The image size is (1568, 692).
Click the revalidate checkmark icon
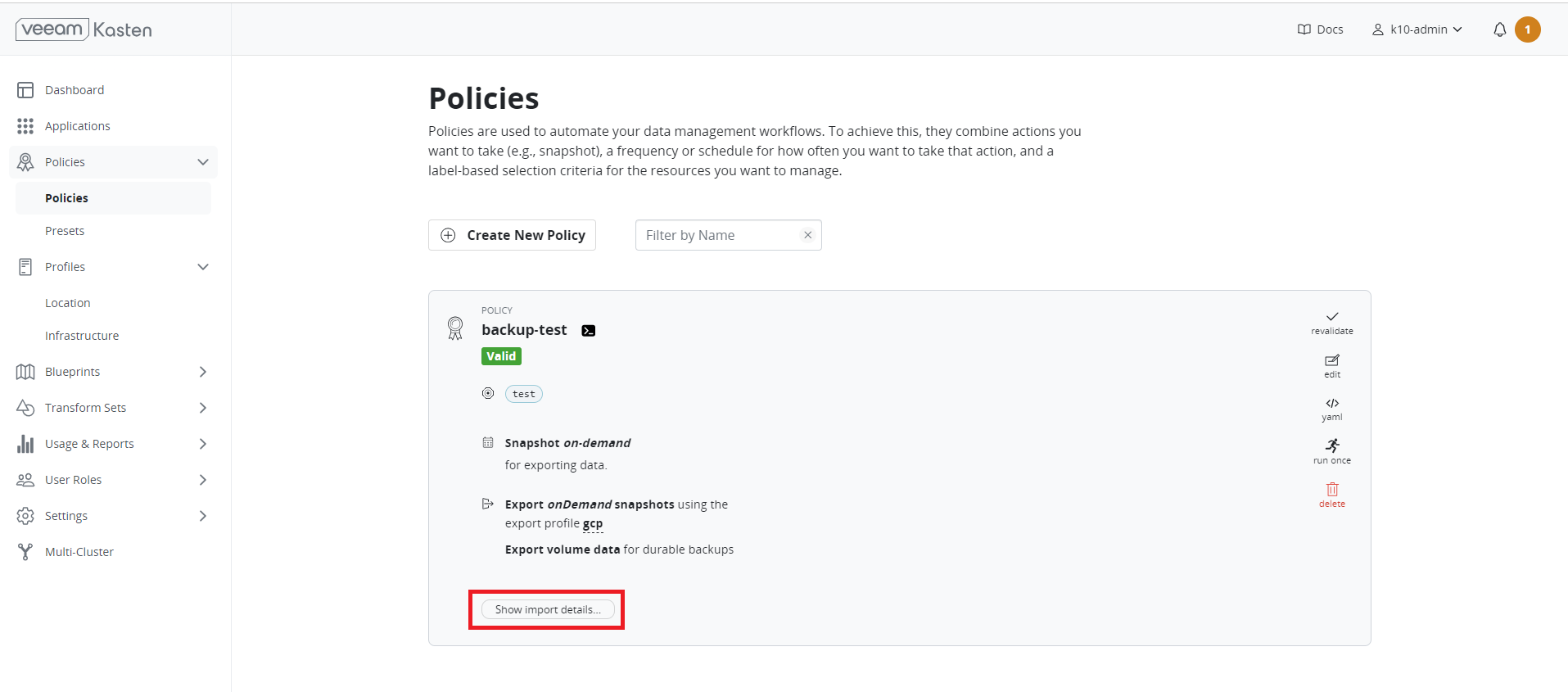(1332, 317)
